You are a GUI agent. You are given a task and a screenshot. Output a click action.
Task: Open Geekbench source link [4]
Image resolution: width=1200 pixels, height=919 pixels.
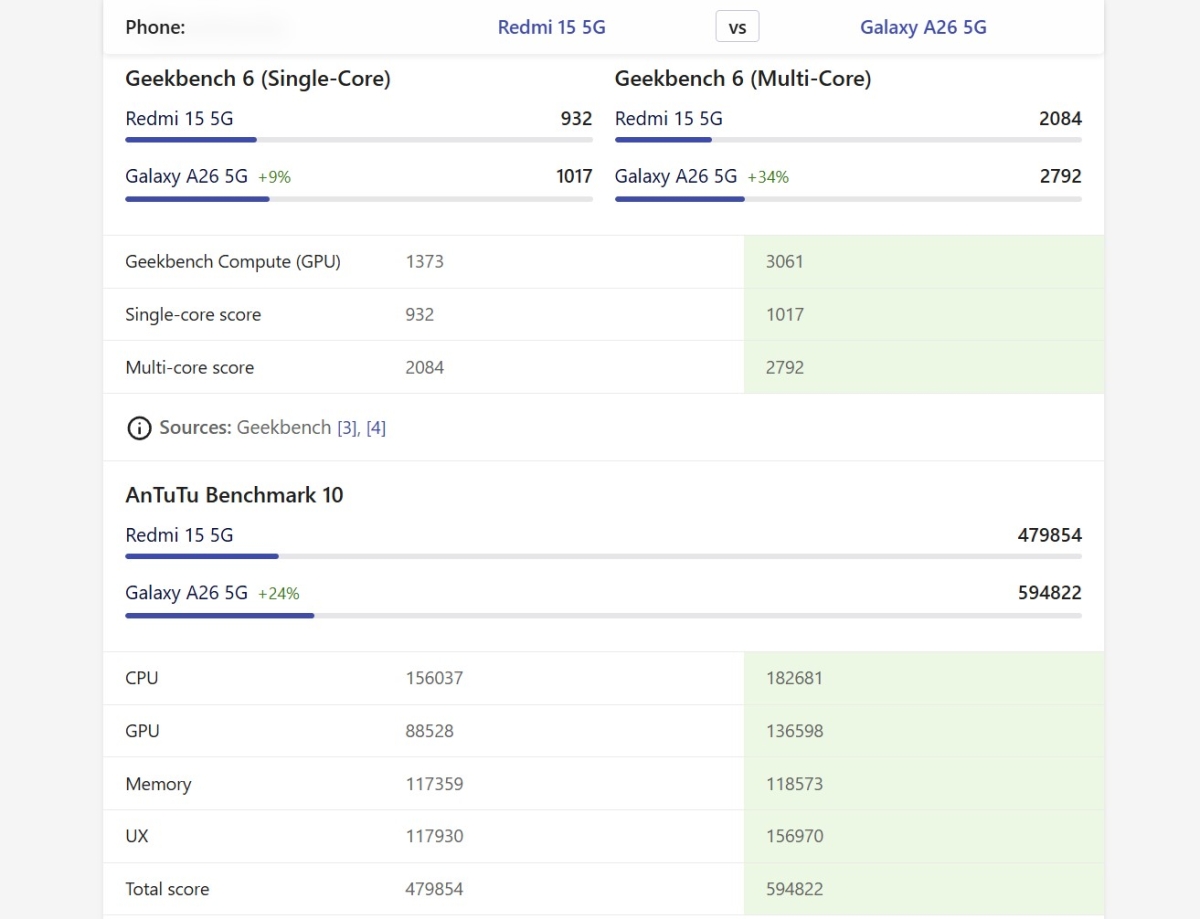click(376, 428)
